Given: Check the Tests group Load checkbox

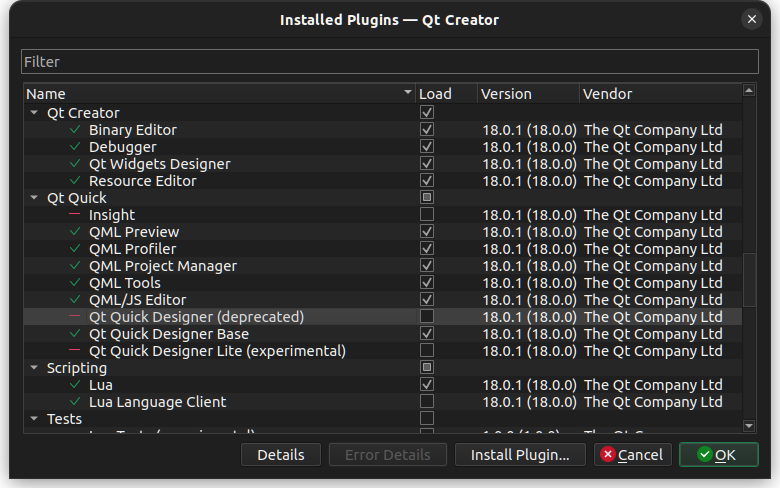Looking at the screenshot, I should [x=427, y=418].
